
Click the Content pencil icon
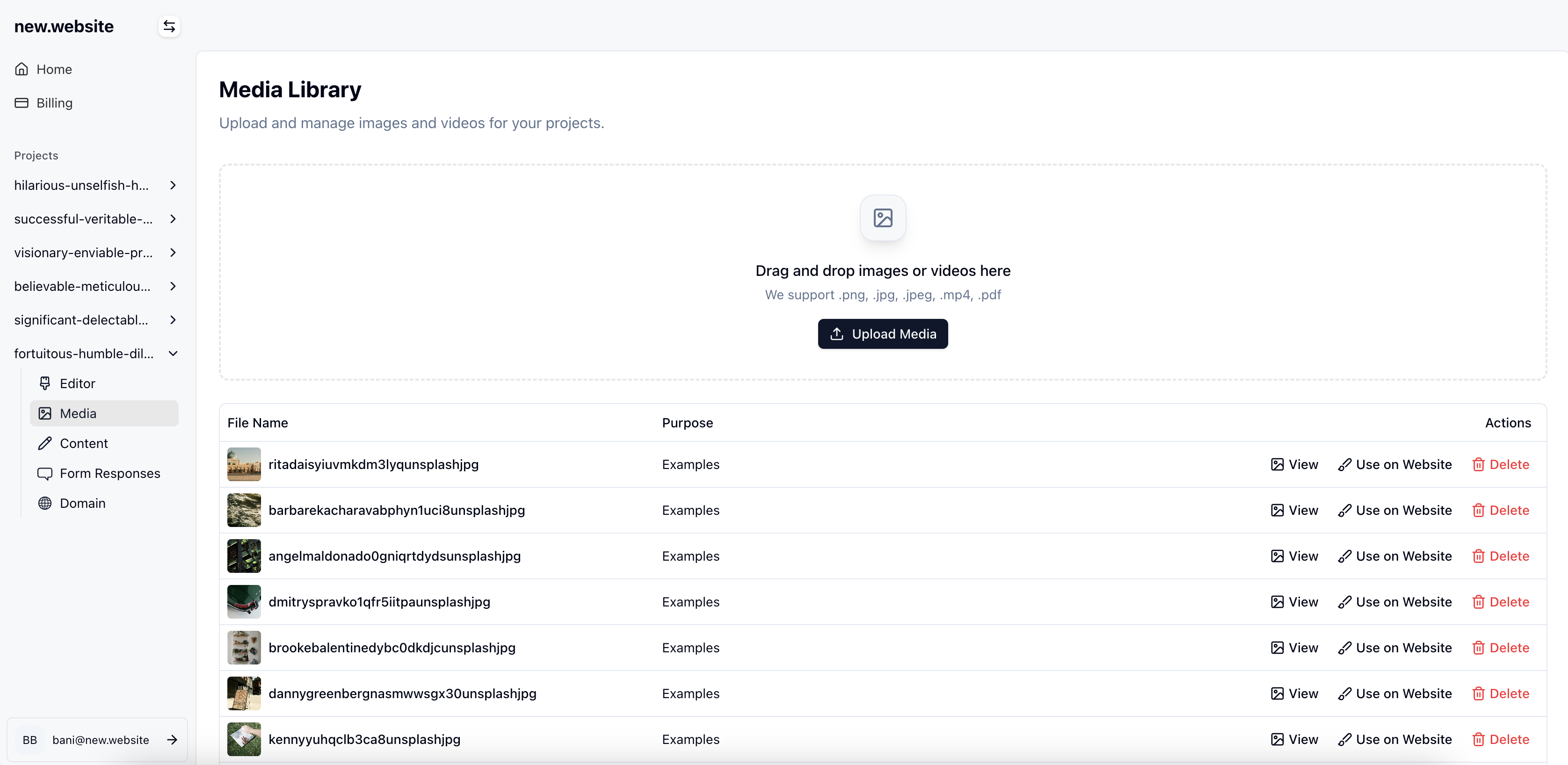tap(45, 444)
